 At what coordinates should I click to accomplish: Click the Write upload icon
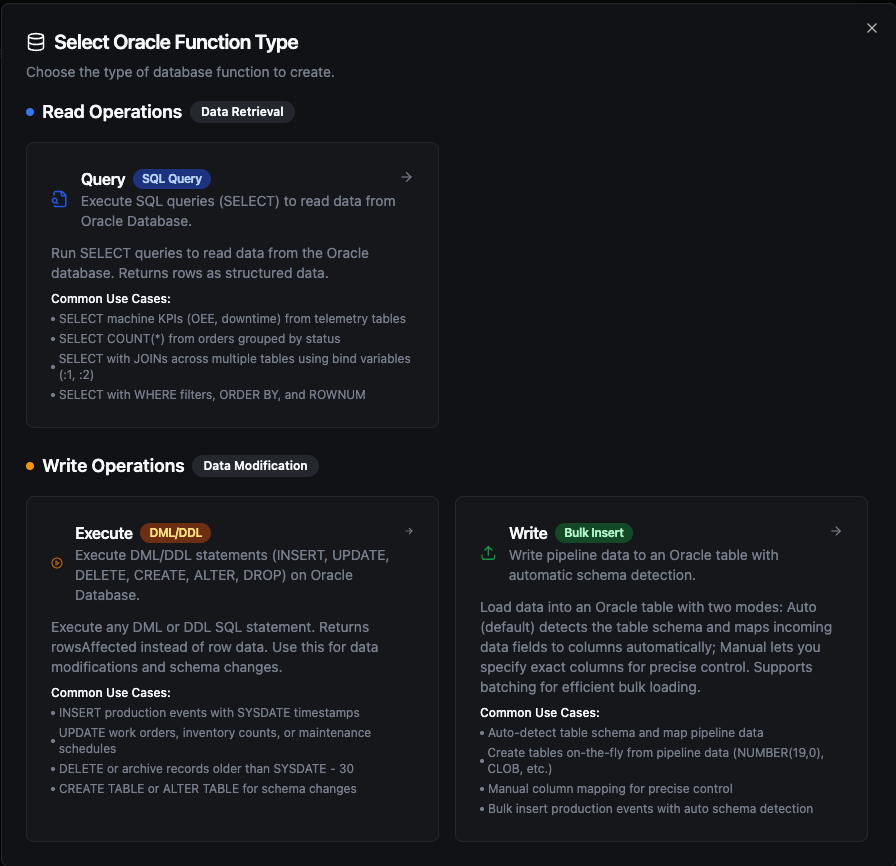pos(489,553)
